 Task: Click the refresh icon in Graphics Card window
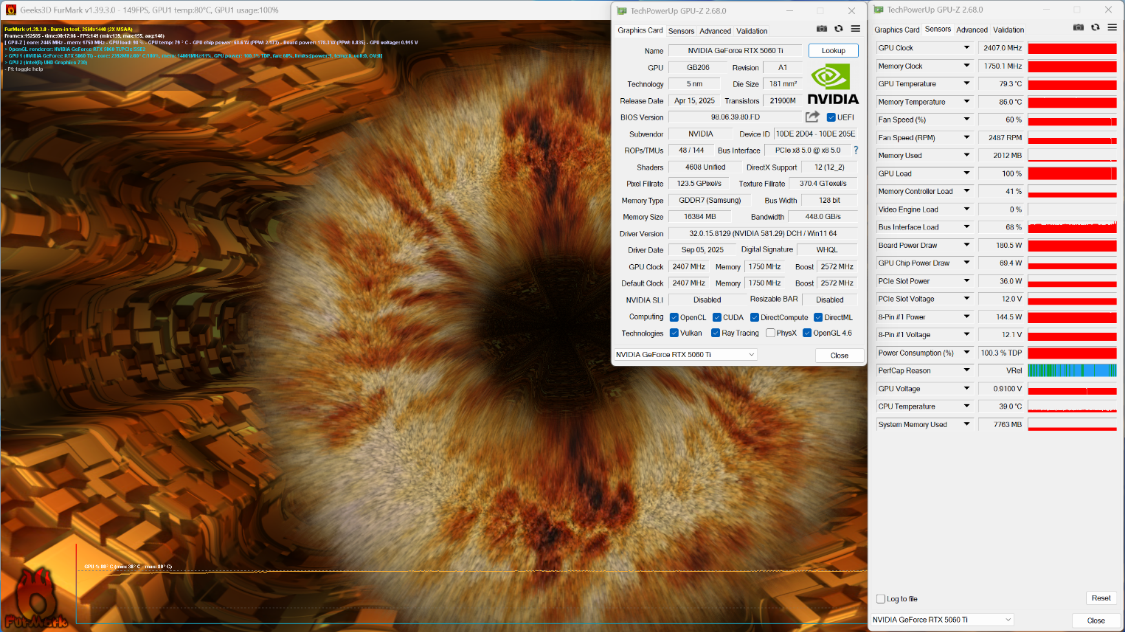(x=839, y=29)
